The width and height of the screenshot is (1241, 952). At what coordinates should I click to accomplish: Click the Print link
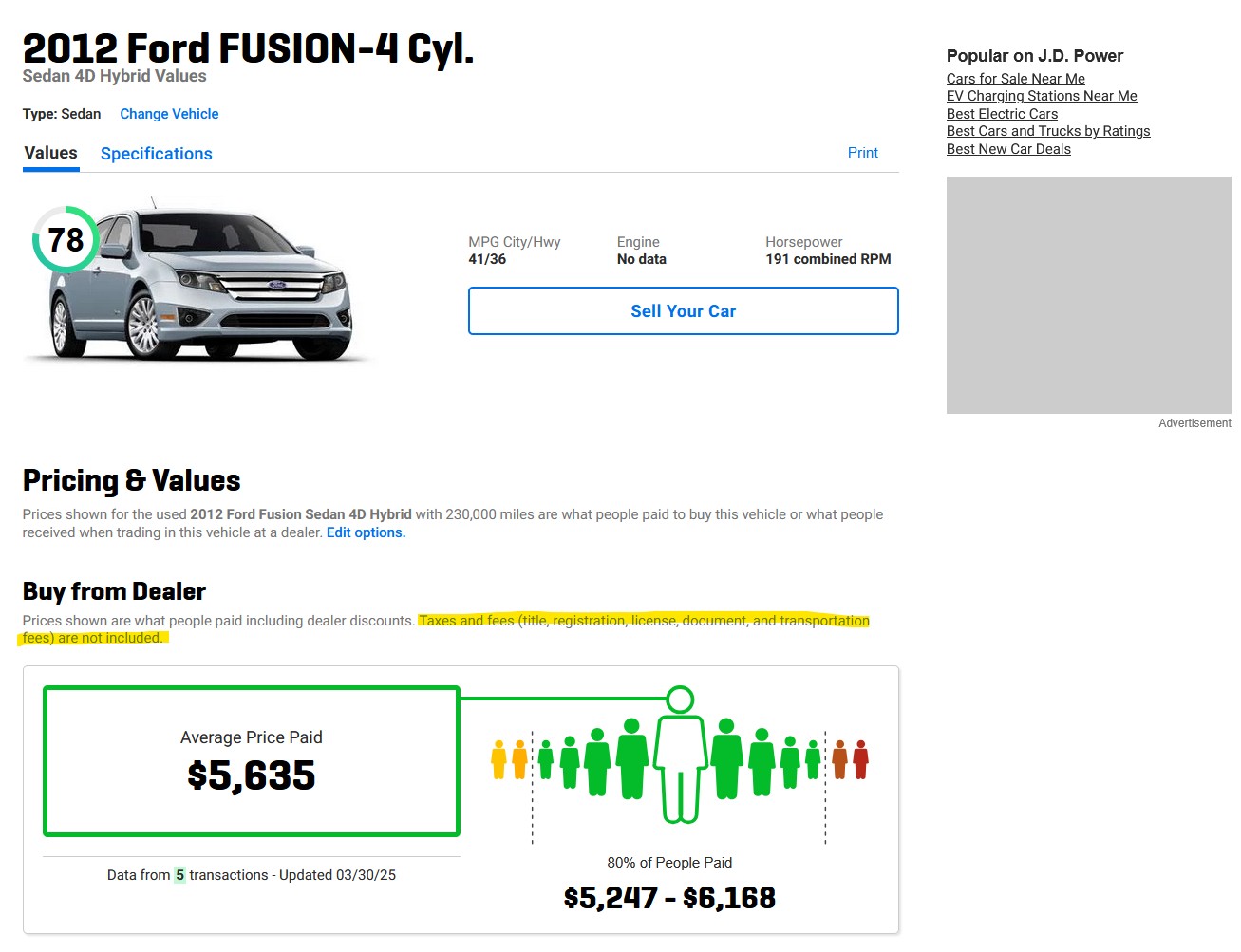coord(862,153)
